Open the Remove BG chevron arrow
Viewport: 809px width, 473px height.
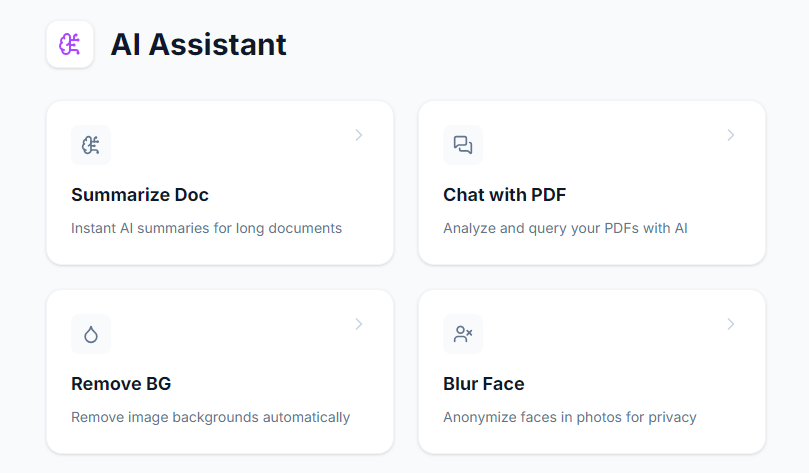click(359, 324)
